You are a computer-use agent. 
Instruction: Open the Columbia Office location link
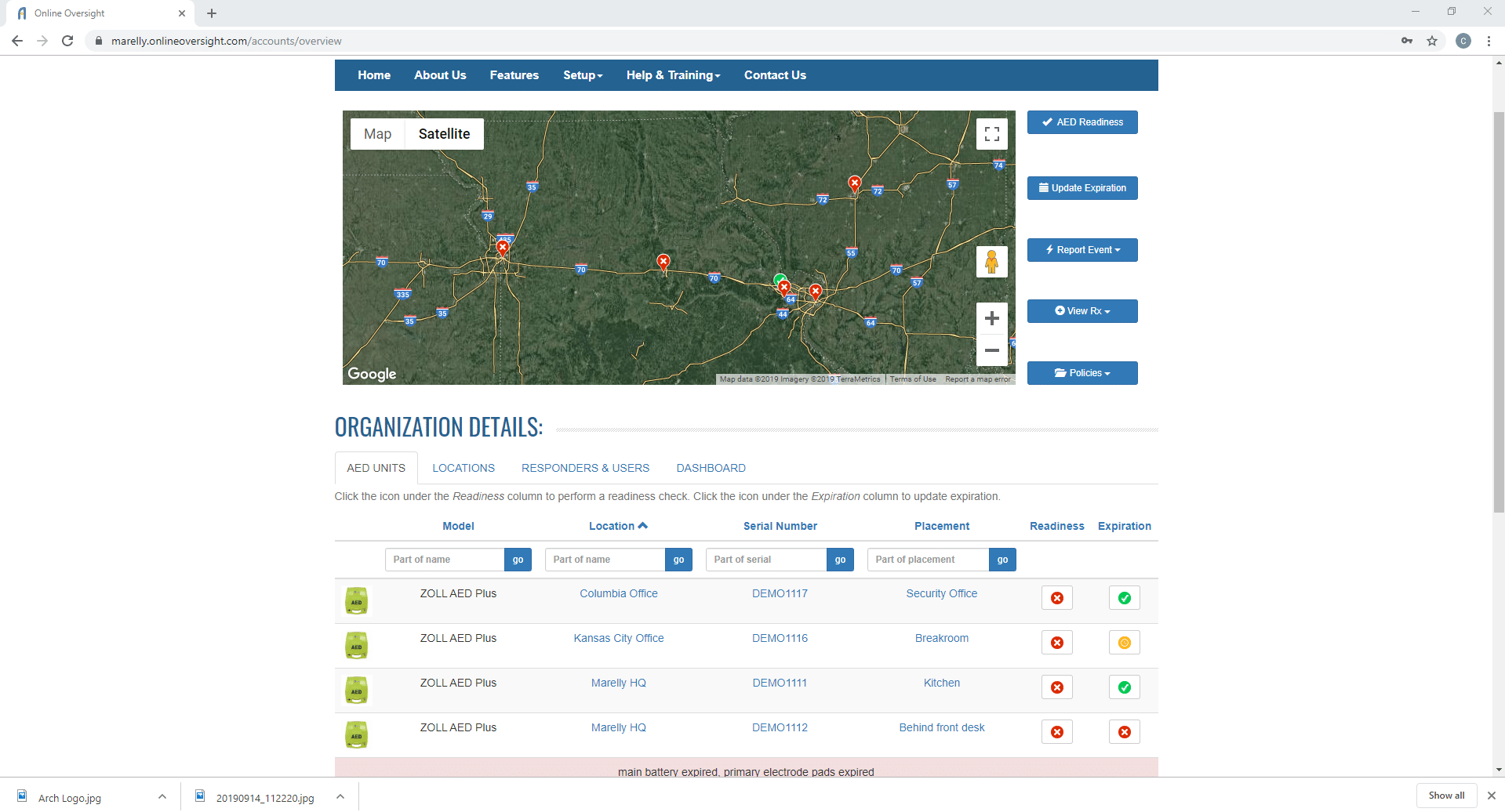click(619, 593)
